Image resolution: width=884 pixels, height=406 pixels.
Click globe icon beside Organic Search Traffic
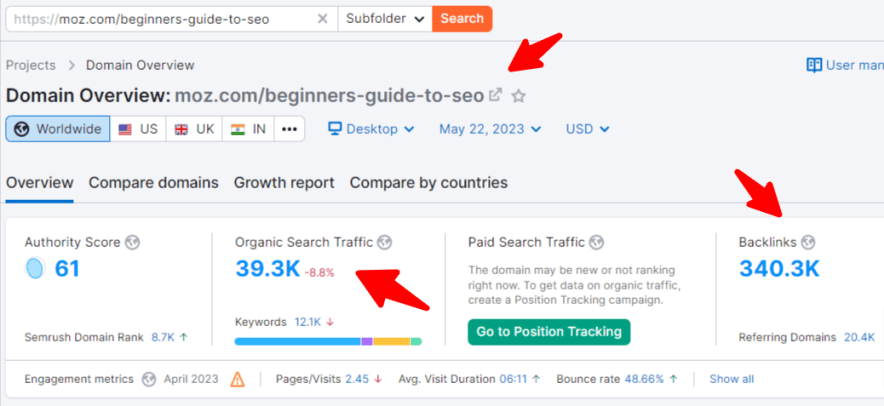click(384, 242)
